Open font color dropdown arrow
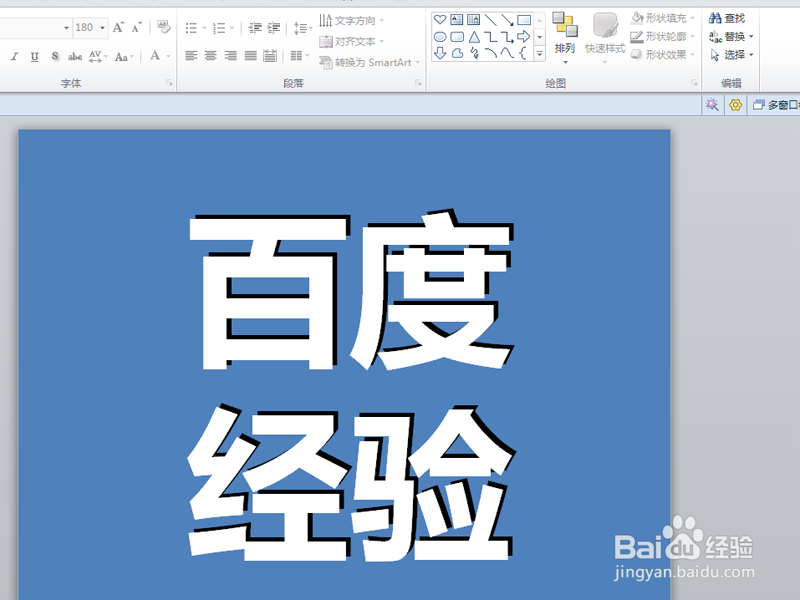Image resolution: width=800 pixels, height=600 pixels. pos(168,56)
